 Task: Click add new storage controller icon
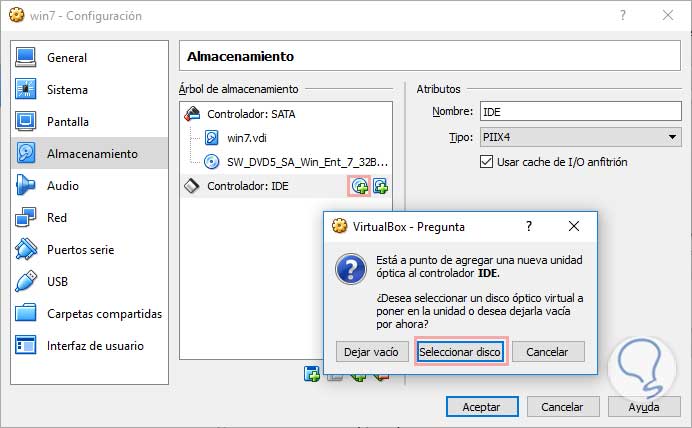(x=312, y=374)
